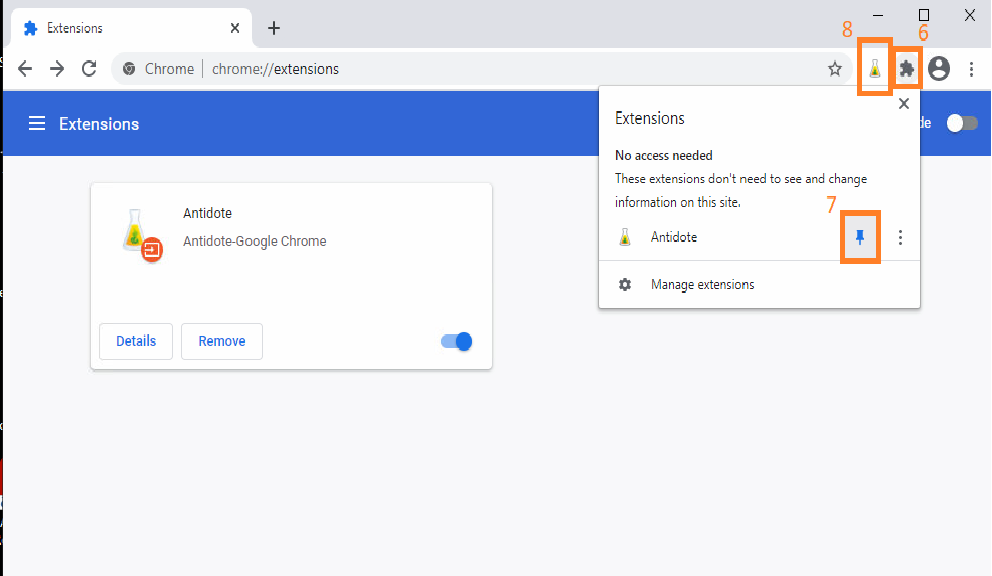992x576 pixels.
Task: Click the Details button for Antidote
Action: [136, 341]
